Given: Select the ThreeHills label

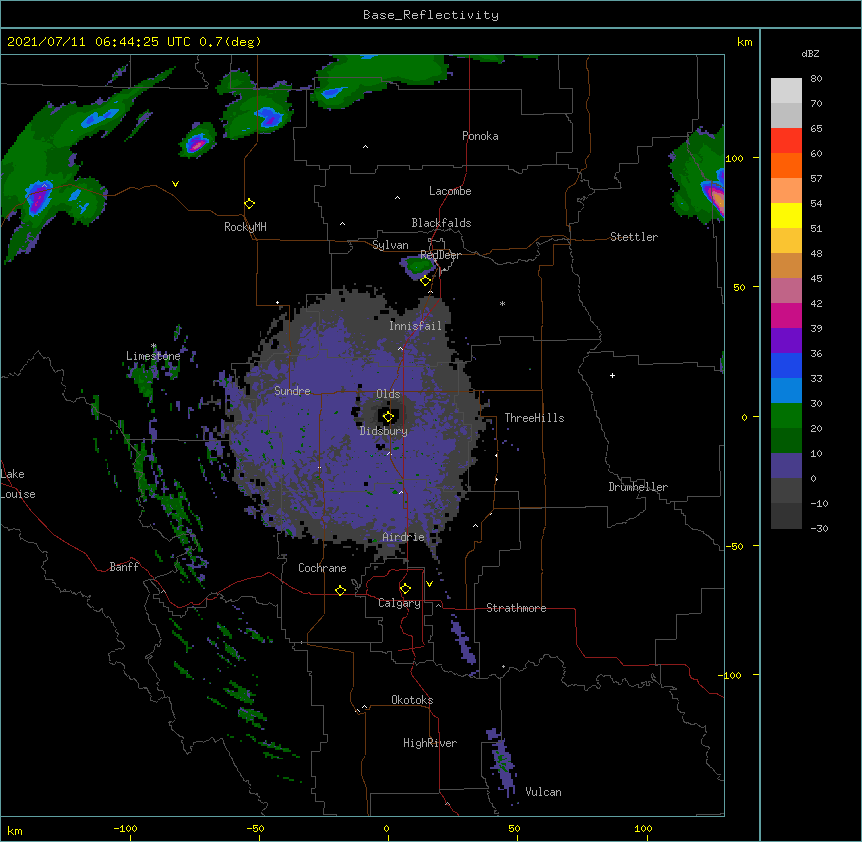Looking at the screenshot, I should pos(534,418).
